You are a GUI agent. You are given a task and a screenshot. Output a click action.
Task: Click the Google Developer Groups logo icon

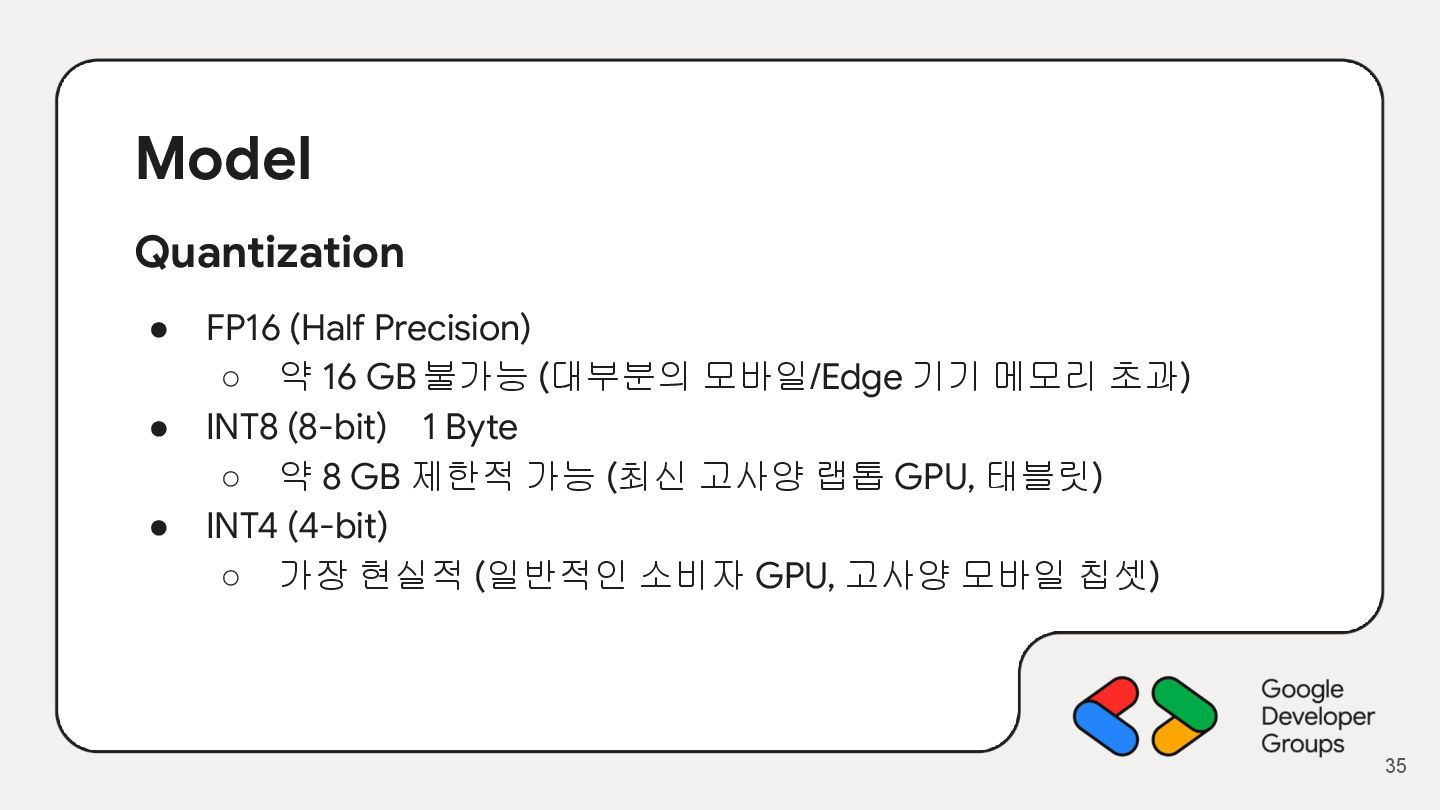[x=1144, y=716]
